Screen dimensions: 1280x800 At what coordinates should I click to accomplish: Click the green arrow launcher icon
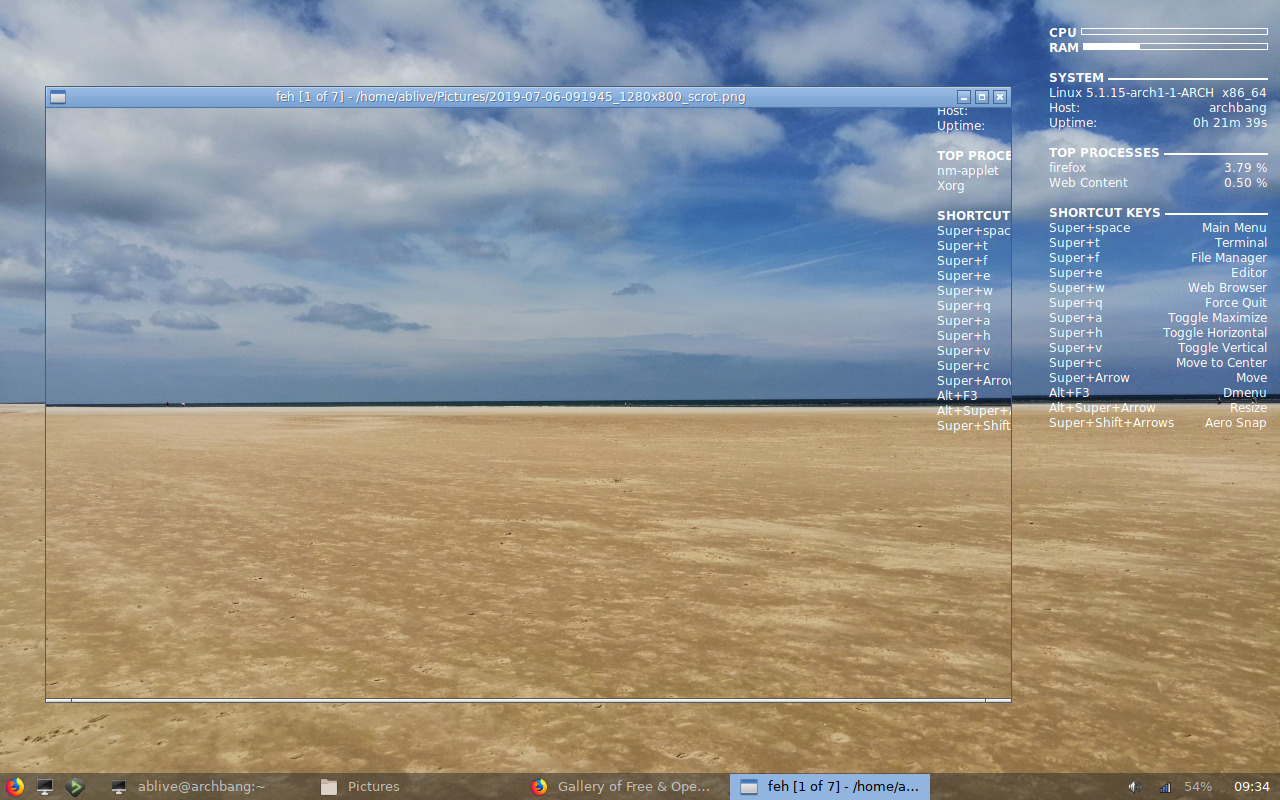[75, 786]
